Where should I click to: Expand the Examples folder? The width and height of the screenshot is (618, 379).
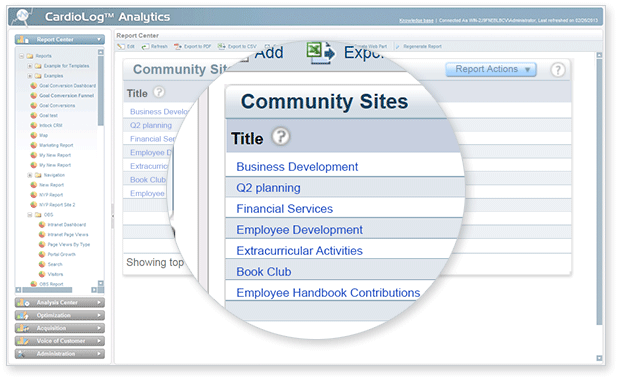30,76
